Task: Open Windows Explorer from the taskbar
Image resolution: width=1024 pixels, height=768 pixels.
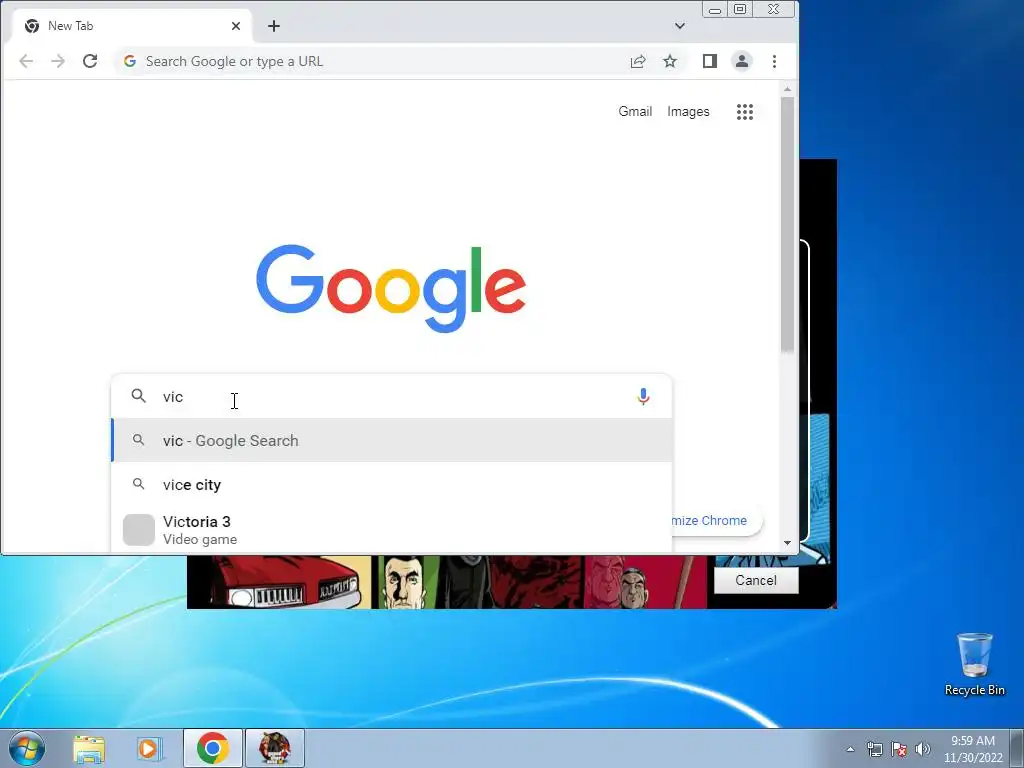Action: pos(89,748)
